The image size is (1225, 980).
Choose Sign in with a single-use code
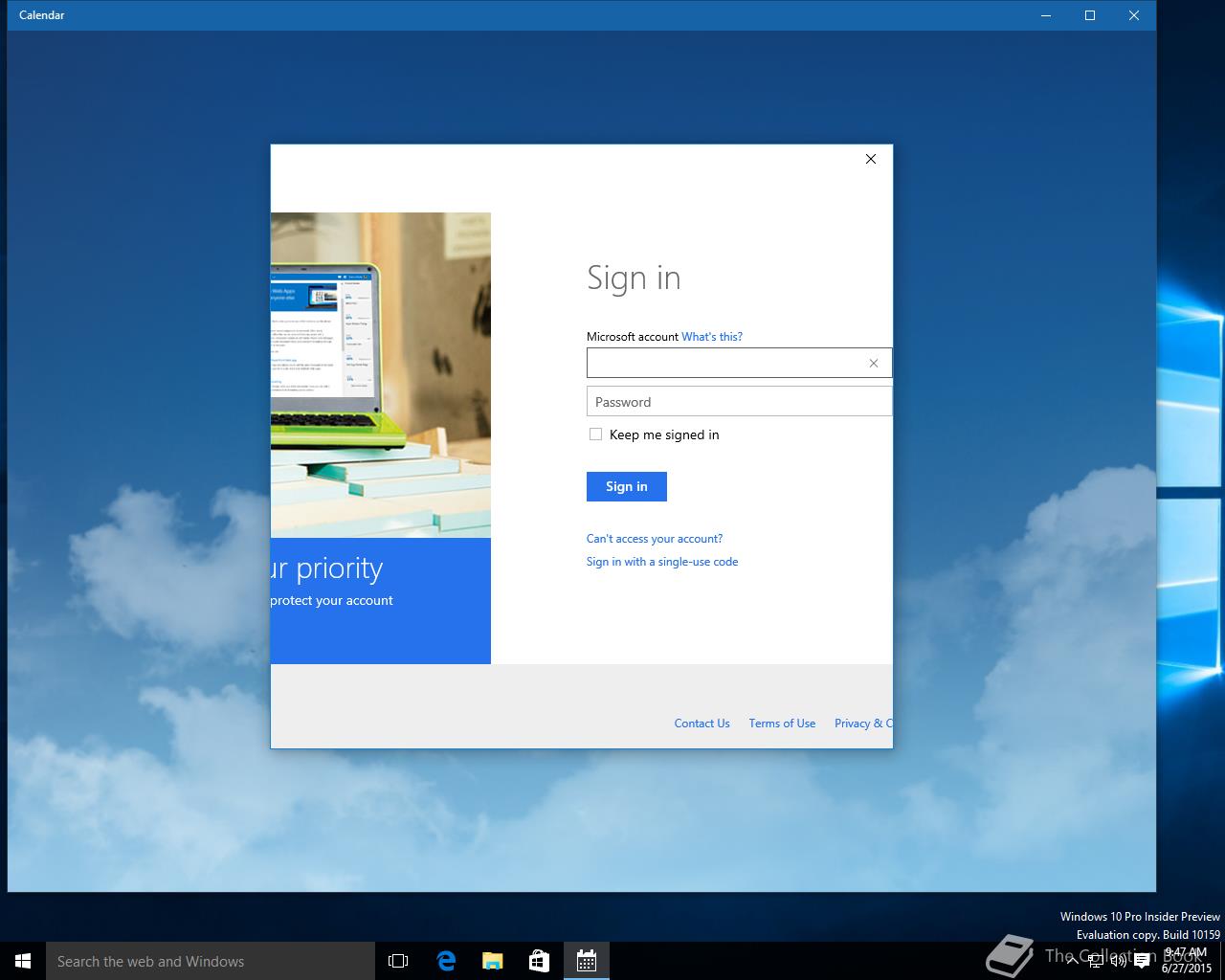pos(662,562)
